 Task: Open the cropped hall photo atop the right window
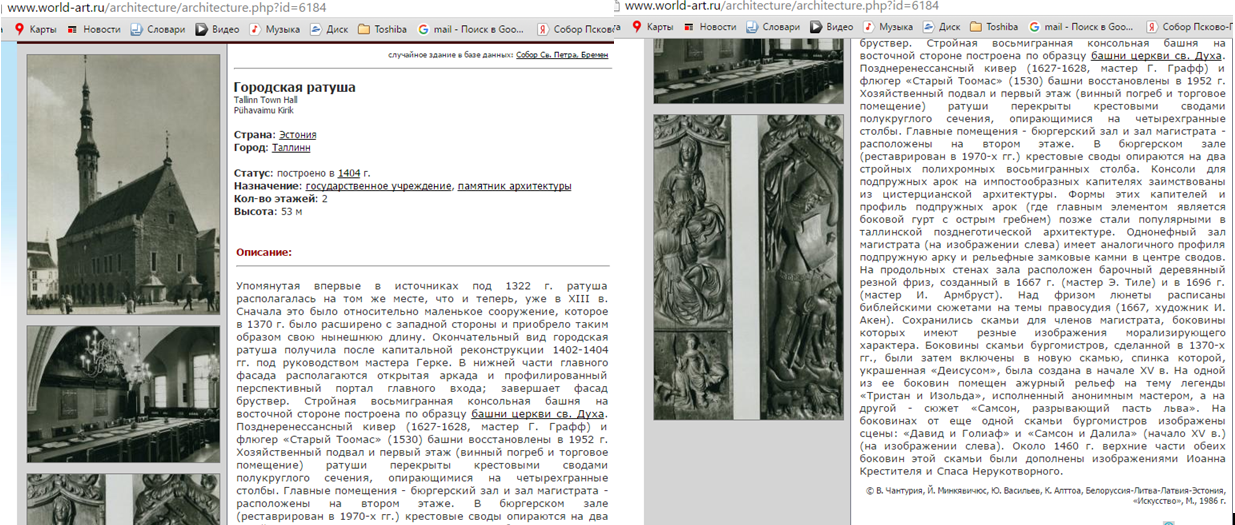748,69
